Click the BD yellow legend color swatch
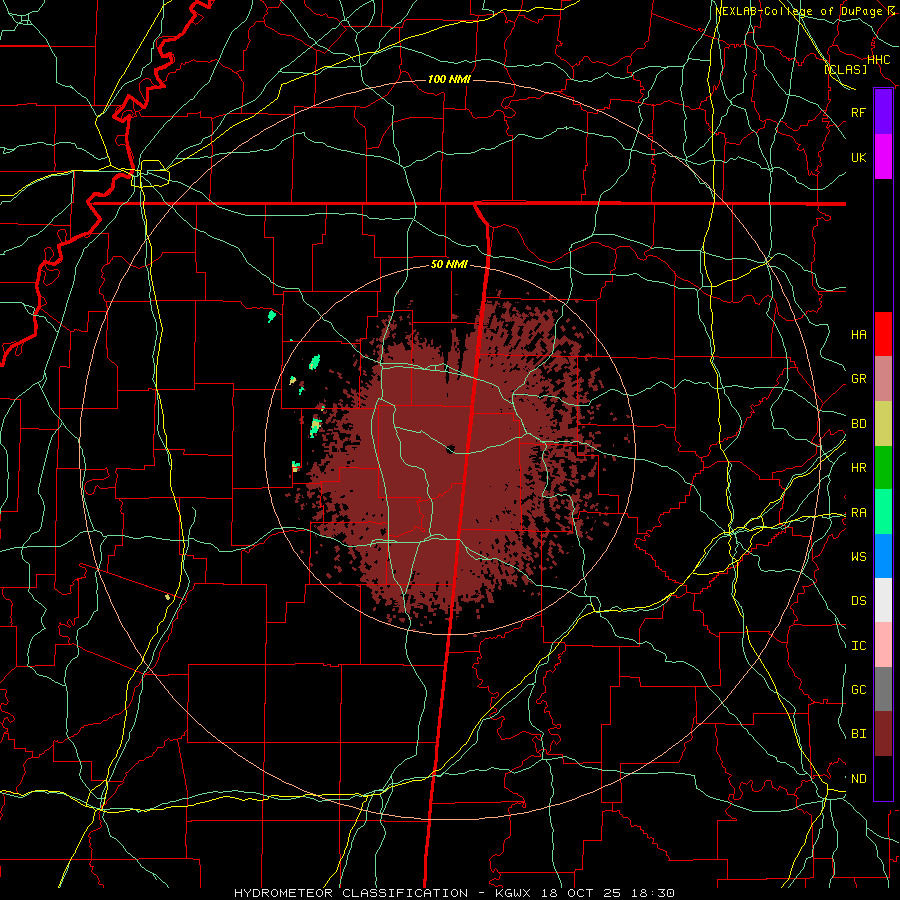The width and height of the screenshot is (900, 900). point(883,424)
